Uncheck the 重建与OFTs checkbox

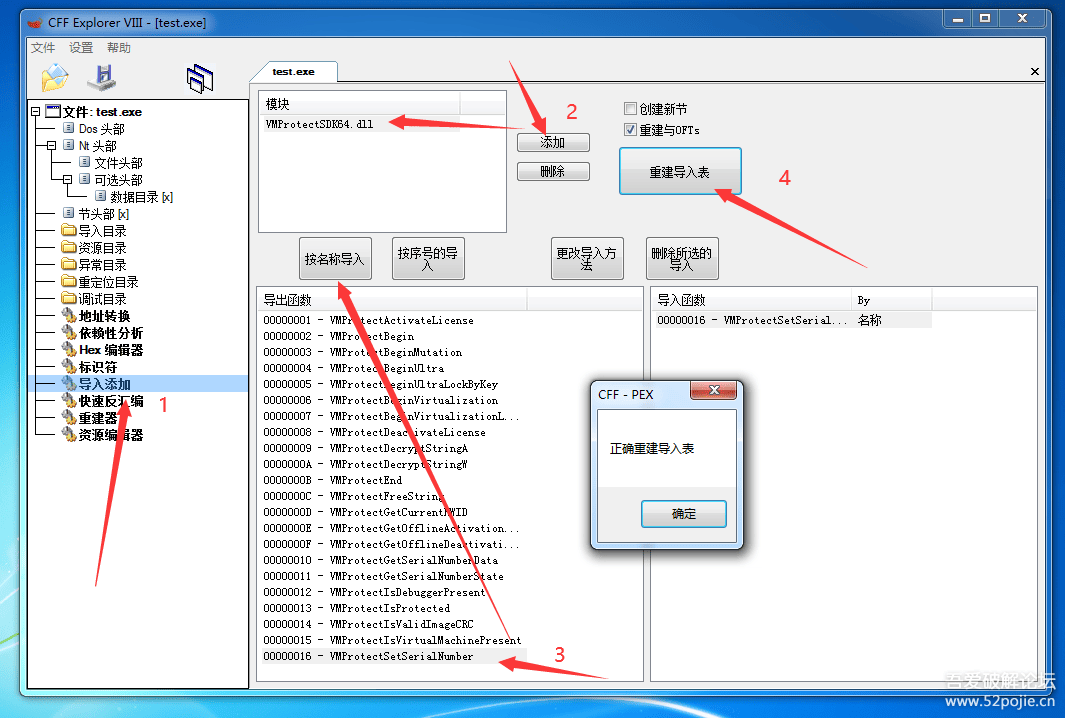631,130
